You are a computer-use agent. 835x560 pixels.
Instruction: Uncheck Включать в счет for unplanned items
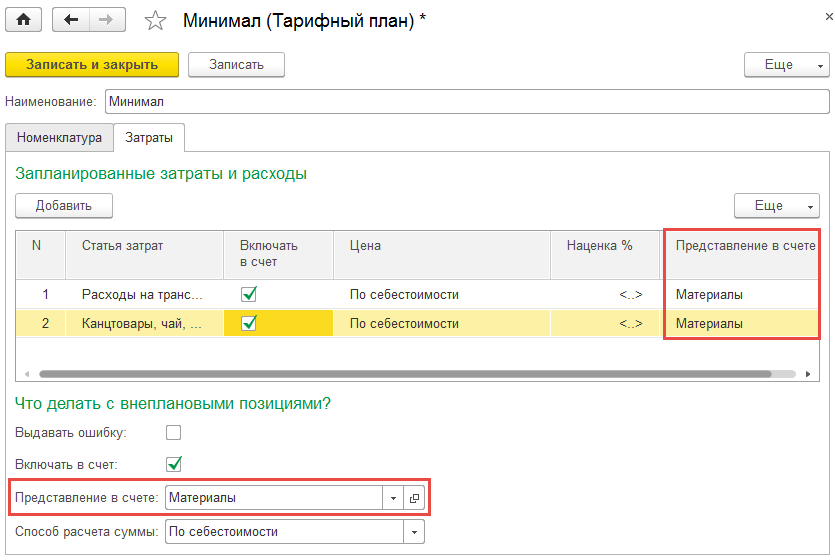pos(174,464)
